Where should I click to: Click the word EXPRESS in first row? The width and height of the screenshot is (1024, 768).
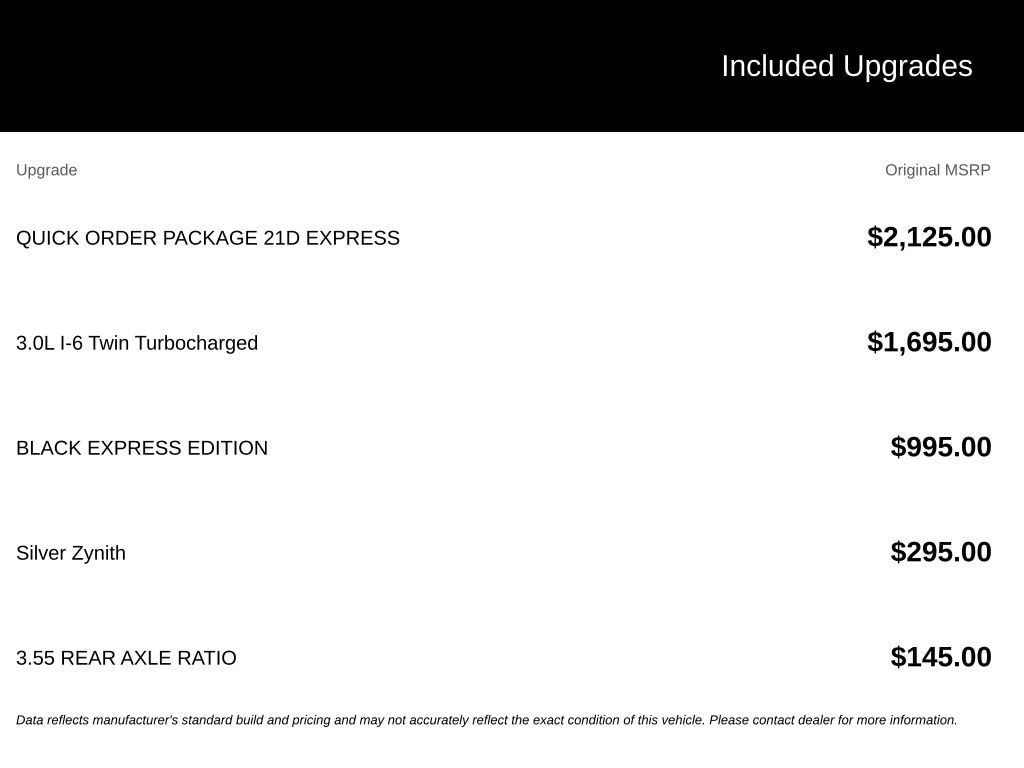353,238
